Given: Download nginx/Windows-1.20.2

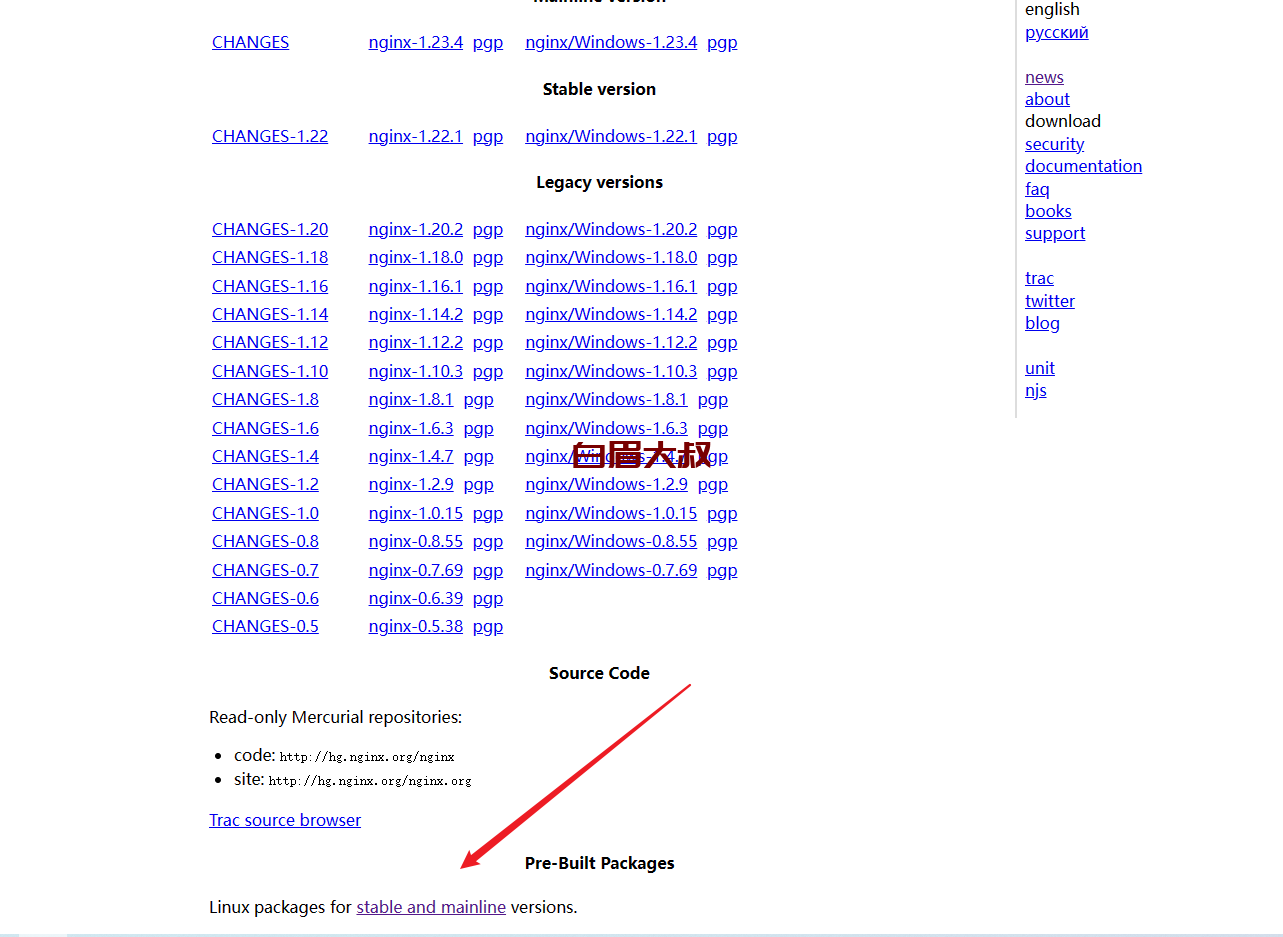Looking at the screenshot, I should pos(611,229).
